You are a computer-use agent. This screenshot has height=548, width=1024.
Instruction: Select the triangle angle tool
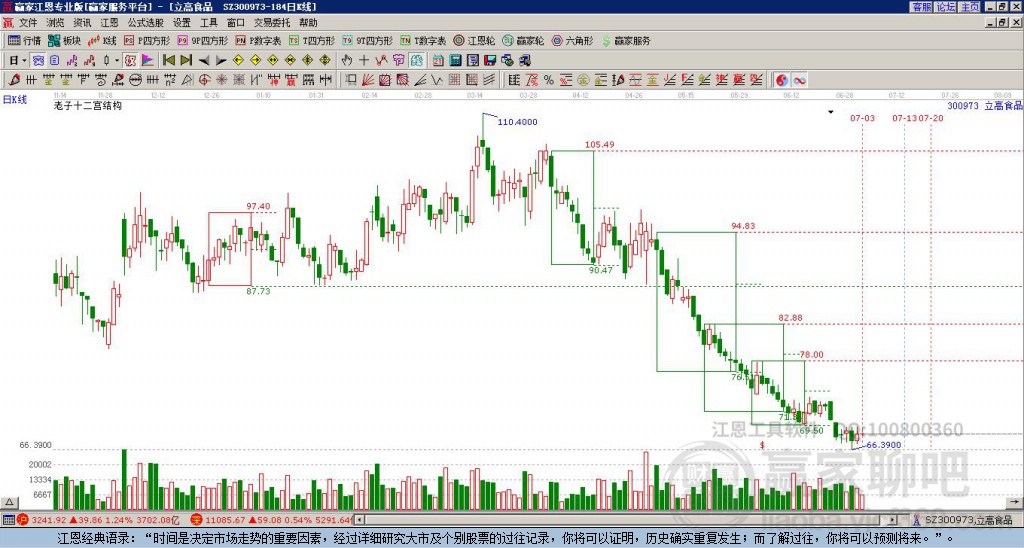click(x=187, y=80)
